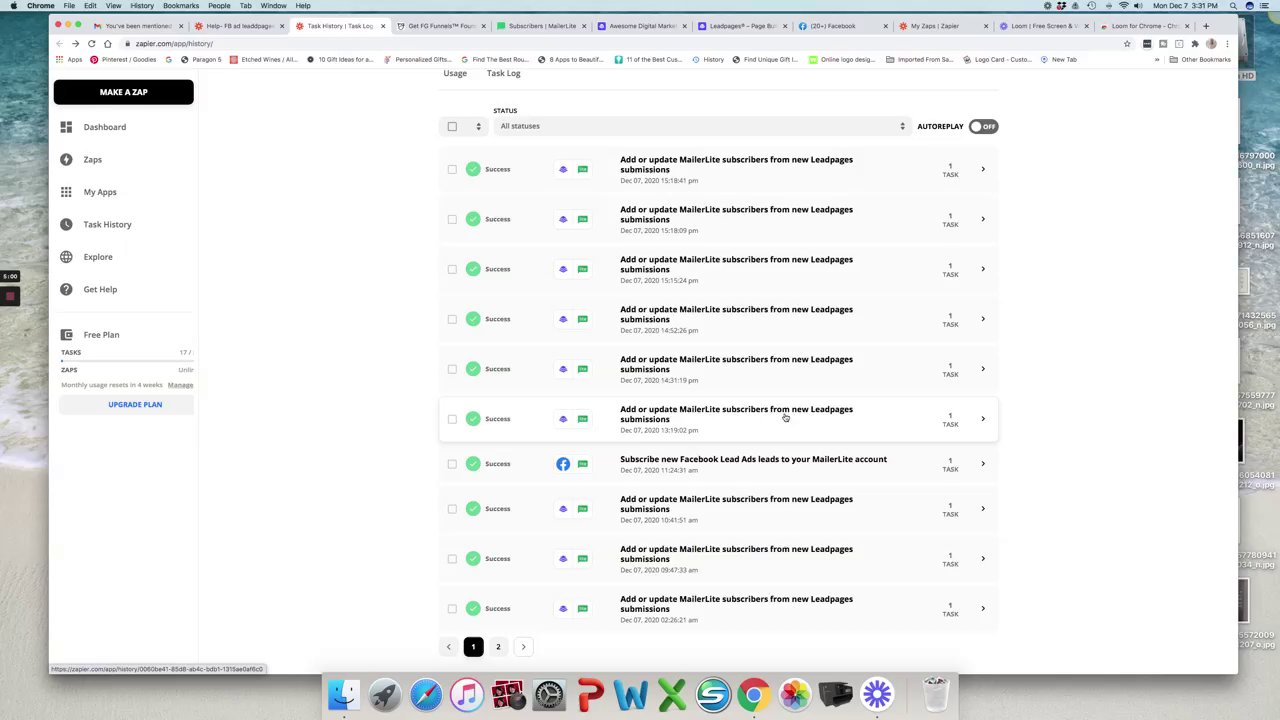Viewport: 1280px width, 720px height.
Task: Switch to the Task Log tab
Action: click(x=504, y=73)
